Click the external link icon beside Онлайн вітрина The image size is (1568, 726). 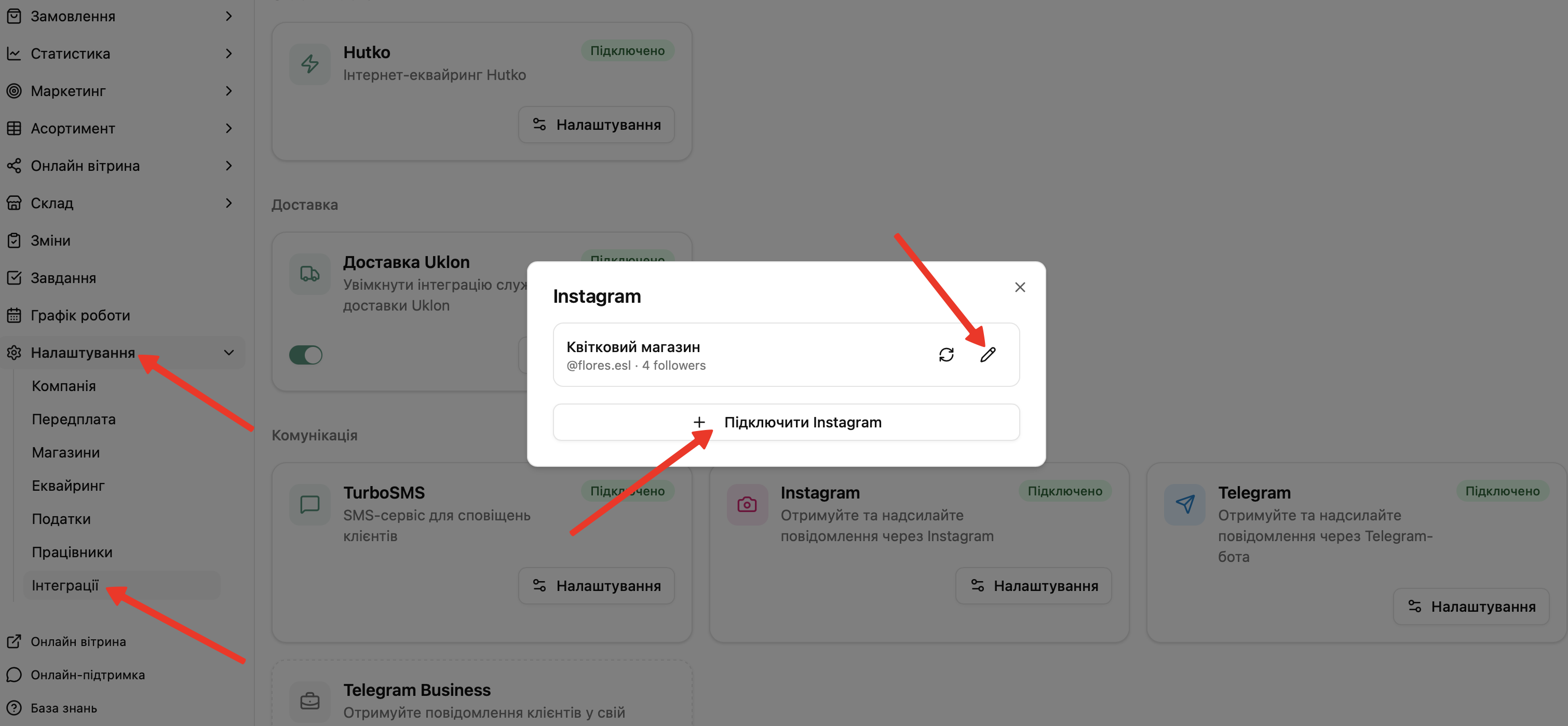[x=14, y=641]
